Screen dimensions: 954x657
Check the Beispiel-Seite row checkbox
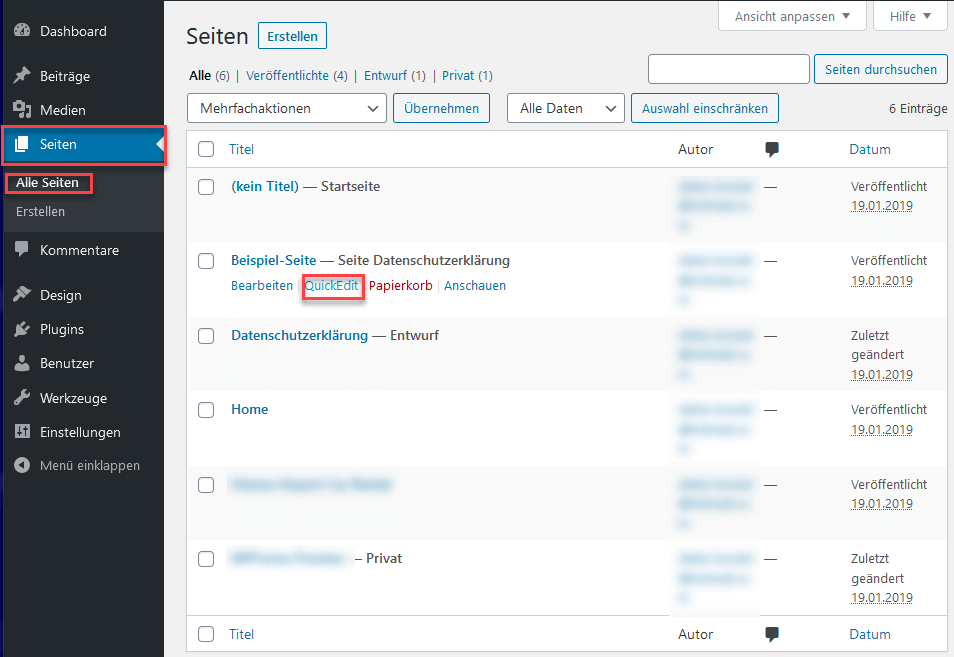coord(206,261)
